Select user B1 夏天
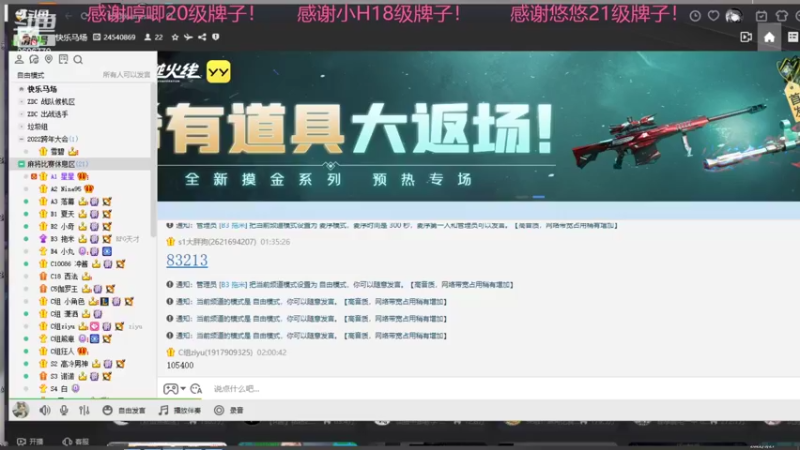The width and height of the screenshot is (800, 450). [x=62, y=214]
